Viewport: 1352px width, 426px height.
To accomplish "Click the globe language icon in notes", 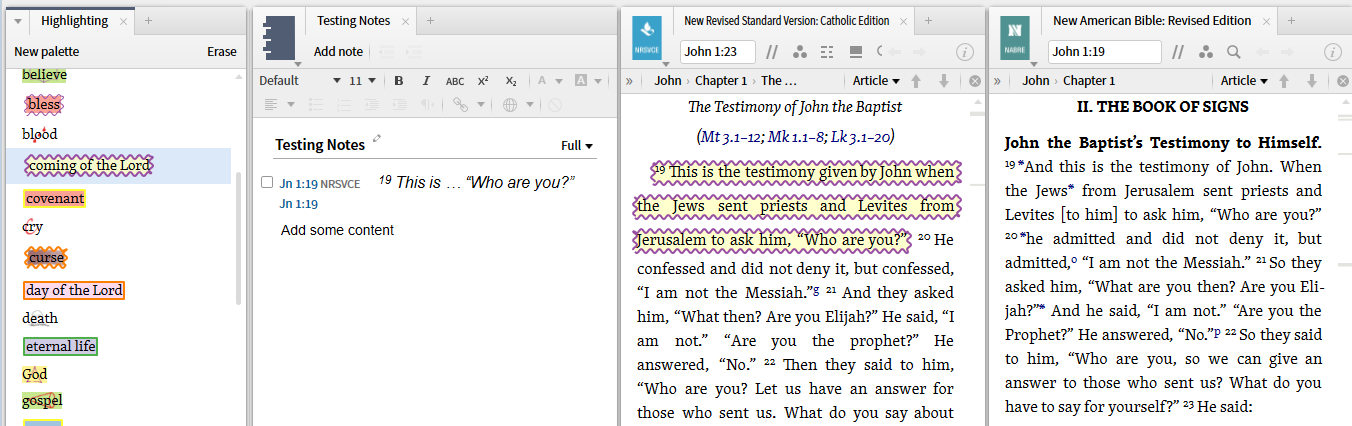I will (x=510, y=104).
